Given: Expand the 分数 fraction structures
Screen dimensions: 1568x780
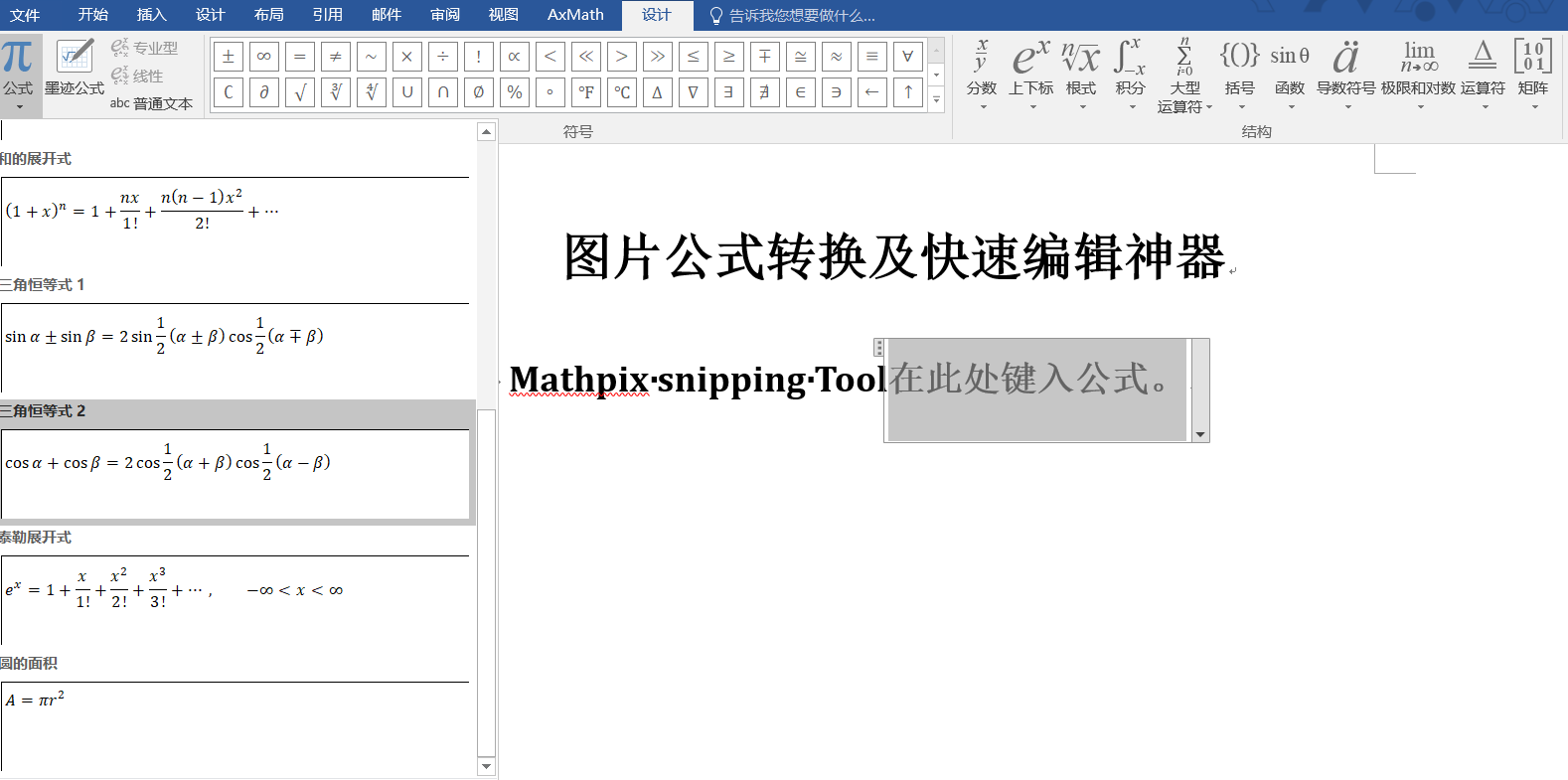Looking at the screenshot, I should pos(982,76).
